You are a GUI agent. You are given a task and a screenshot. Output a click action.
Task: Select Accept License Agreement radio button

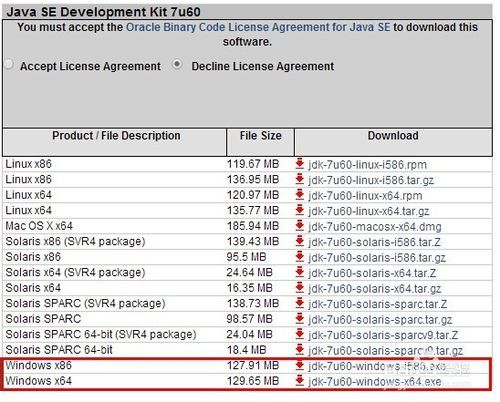coord(9,64)
